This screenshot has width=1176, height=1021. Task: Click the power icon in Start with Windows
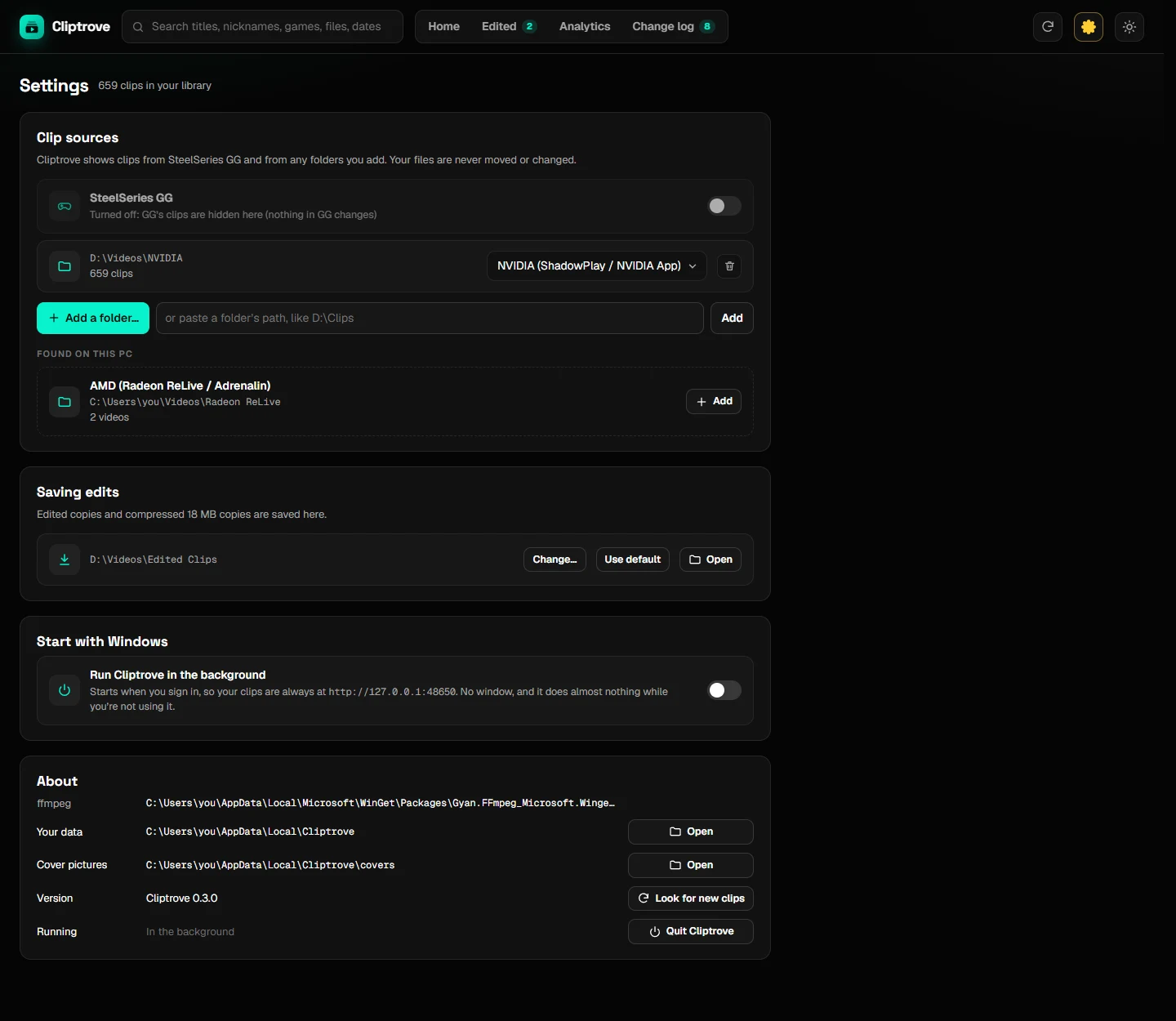pyautogui.click(x=65, y=690)
